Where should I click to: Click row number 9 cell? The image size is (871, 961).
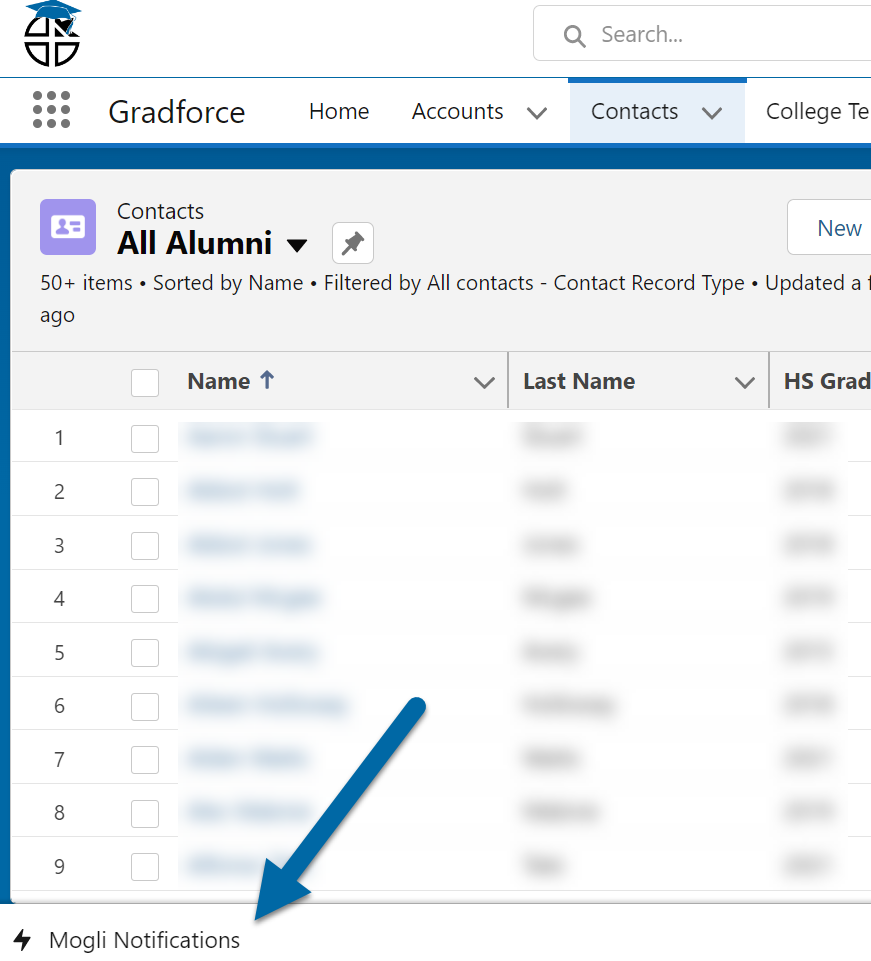point(59,866)
